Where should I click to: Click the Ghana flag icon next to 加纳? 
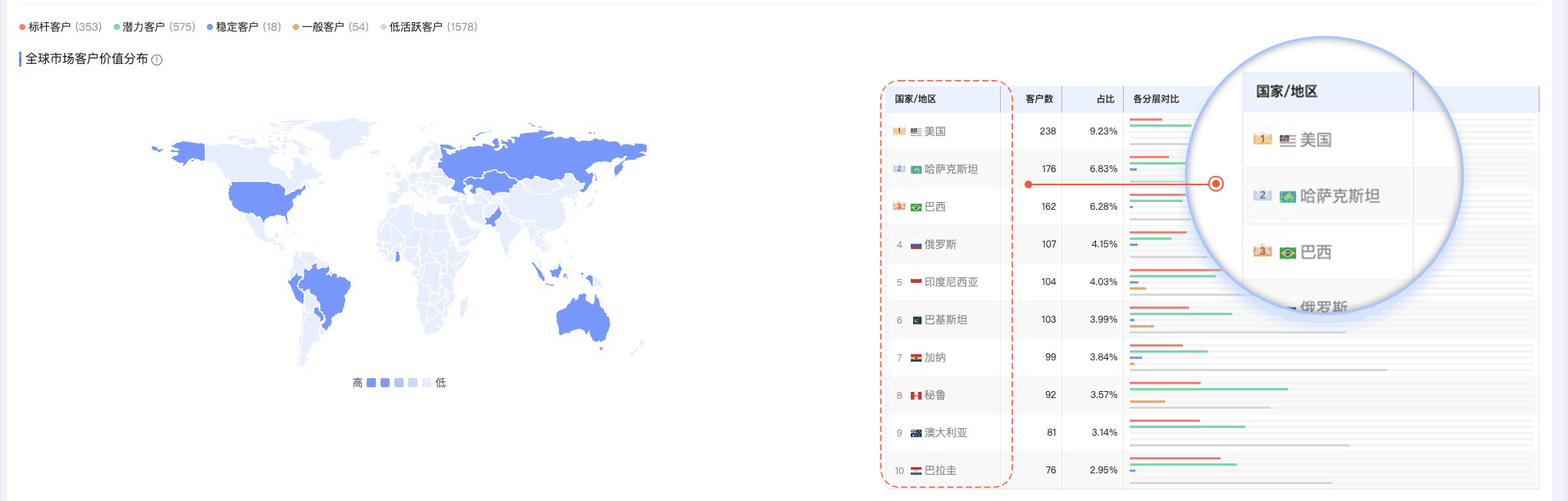pos(915,357)
